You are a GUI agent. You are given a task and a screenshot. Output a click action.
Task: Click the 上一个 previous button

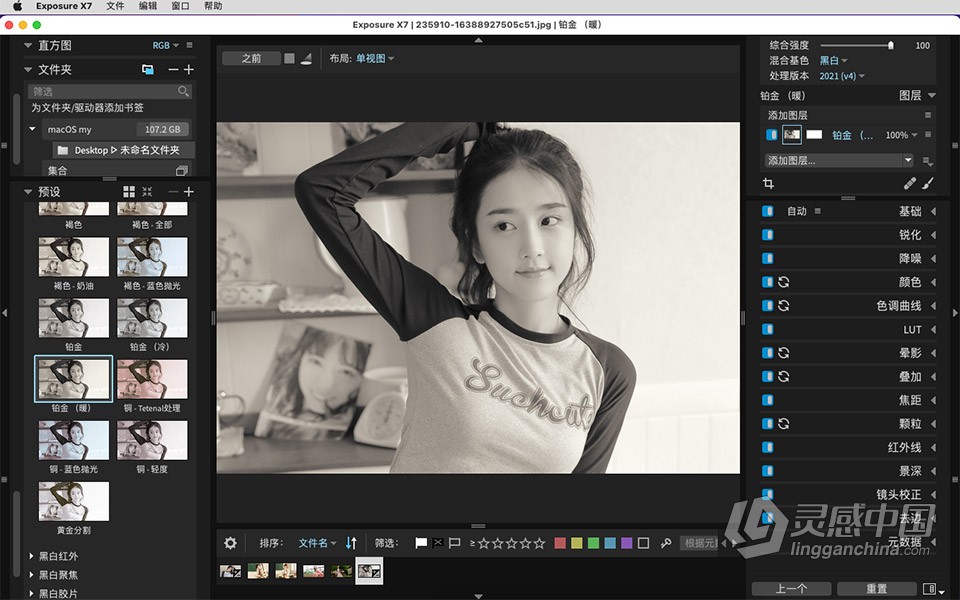[x=791, y=588]
